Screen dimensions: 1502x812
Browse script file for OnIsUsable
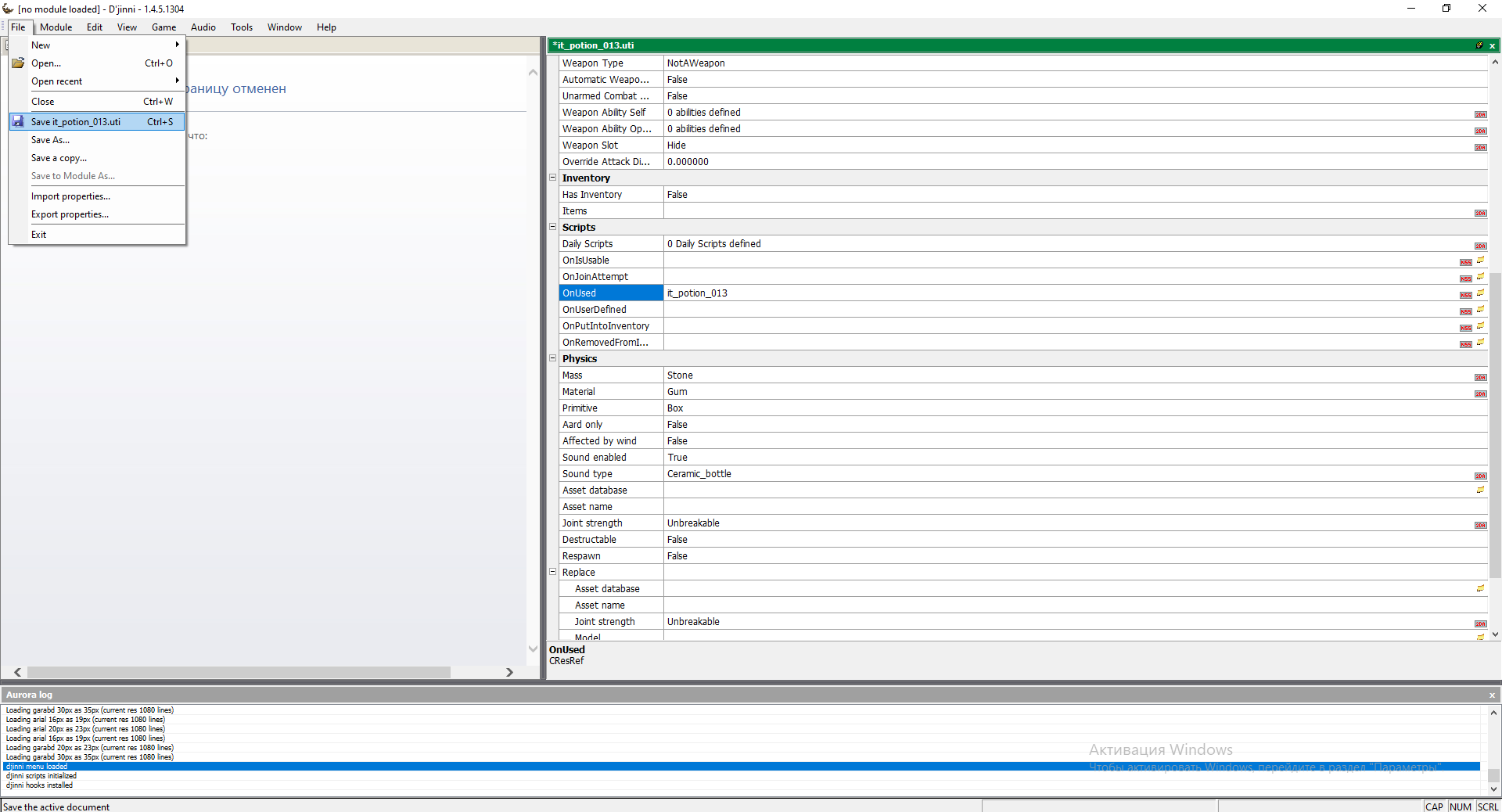[x=1480, y=260]
